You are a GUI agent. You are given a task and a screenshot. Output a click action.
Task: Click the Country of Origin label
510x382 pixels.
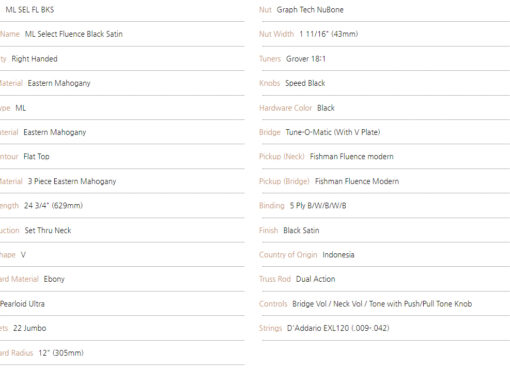[x=288, y=255]
